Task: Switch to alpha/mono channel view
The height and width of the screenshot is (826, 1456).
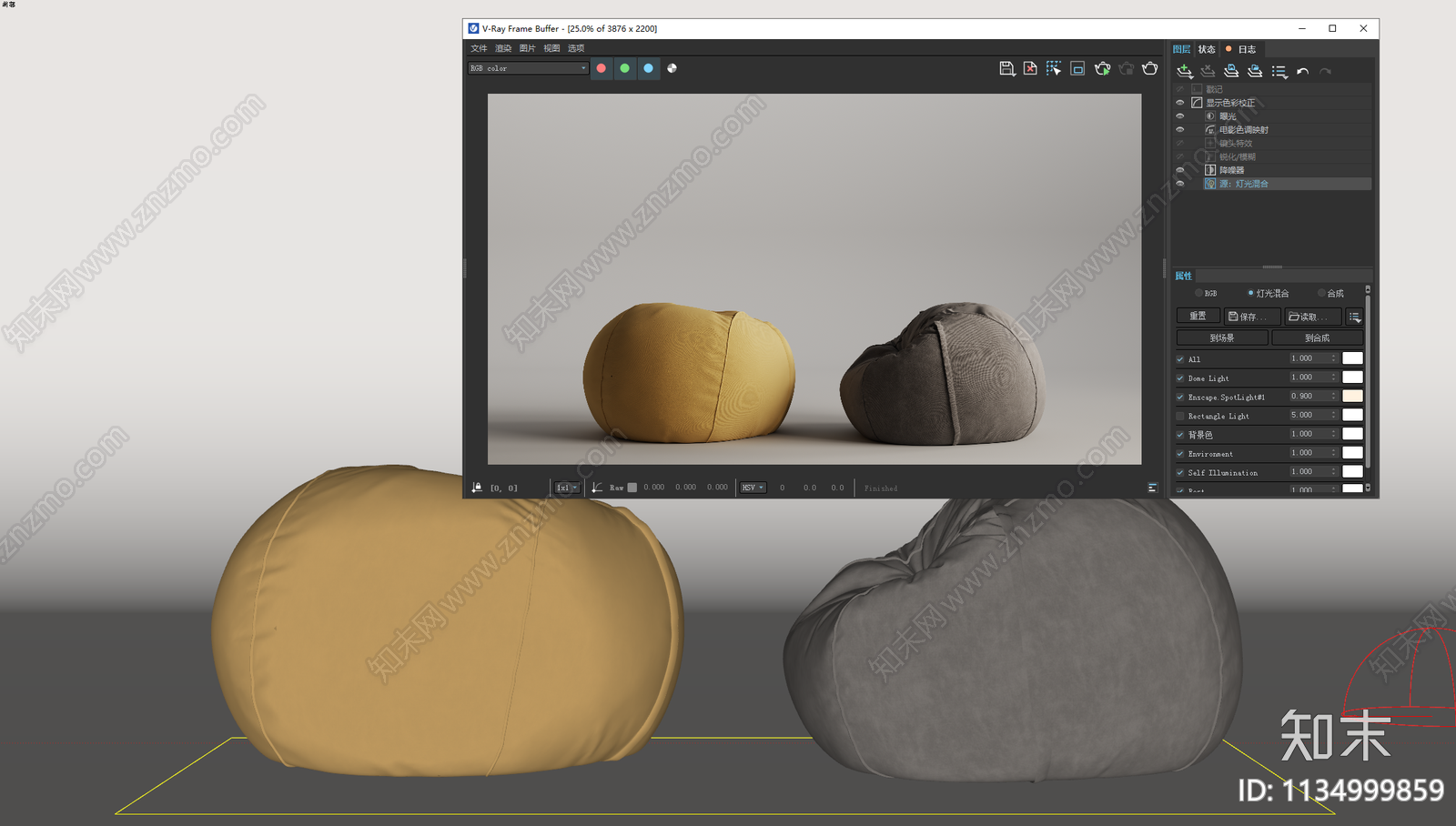Action: click(672, 68)
